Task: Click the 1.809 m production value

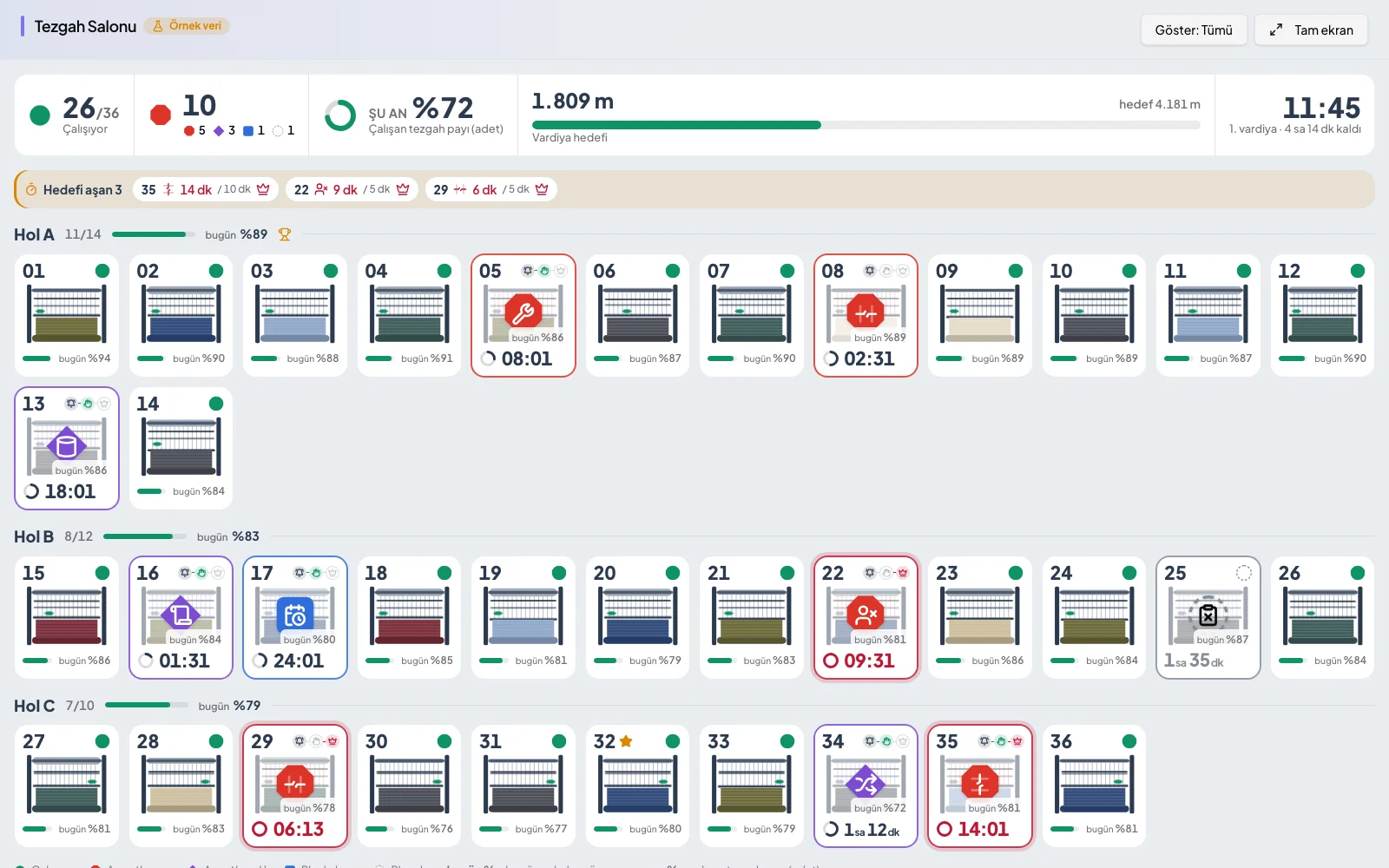Action: click(573, 101)
